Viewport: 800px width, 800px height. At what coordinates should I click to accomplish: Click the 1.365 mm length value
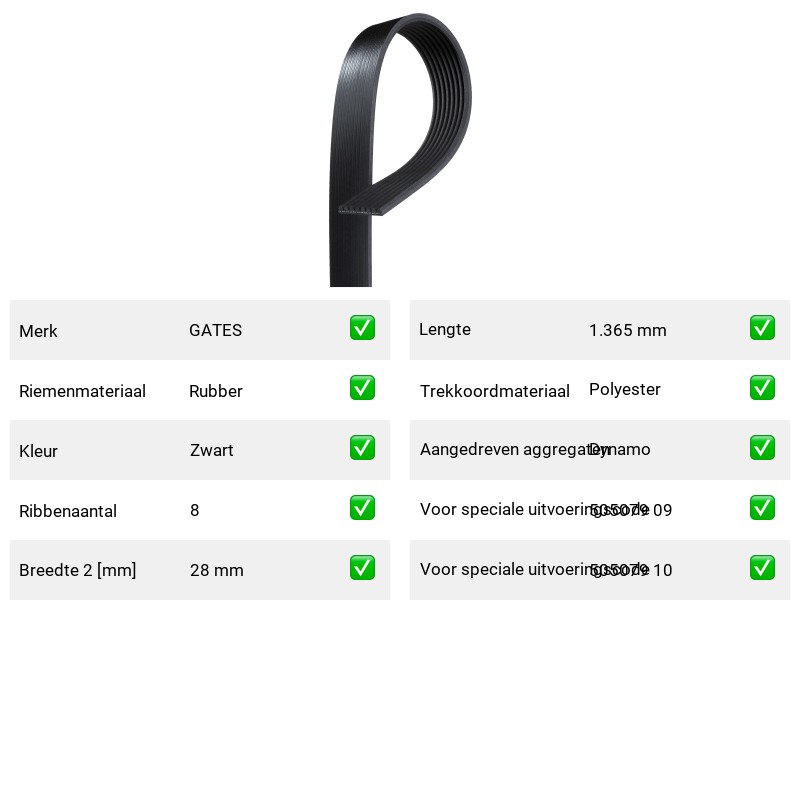coord(628,330)
